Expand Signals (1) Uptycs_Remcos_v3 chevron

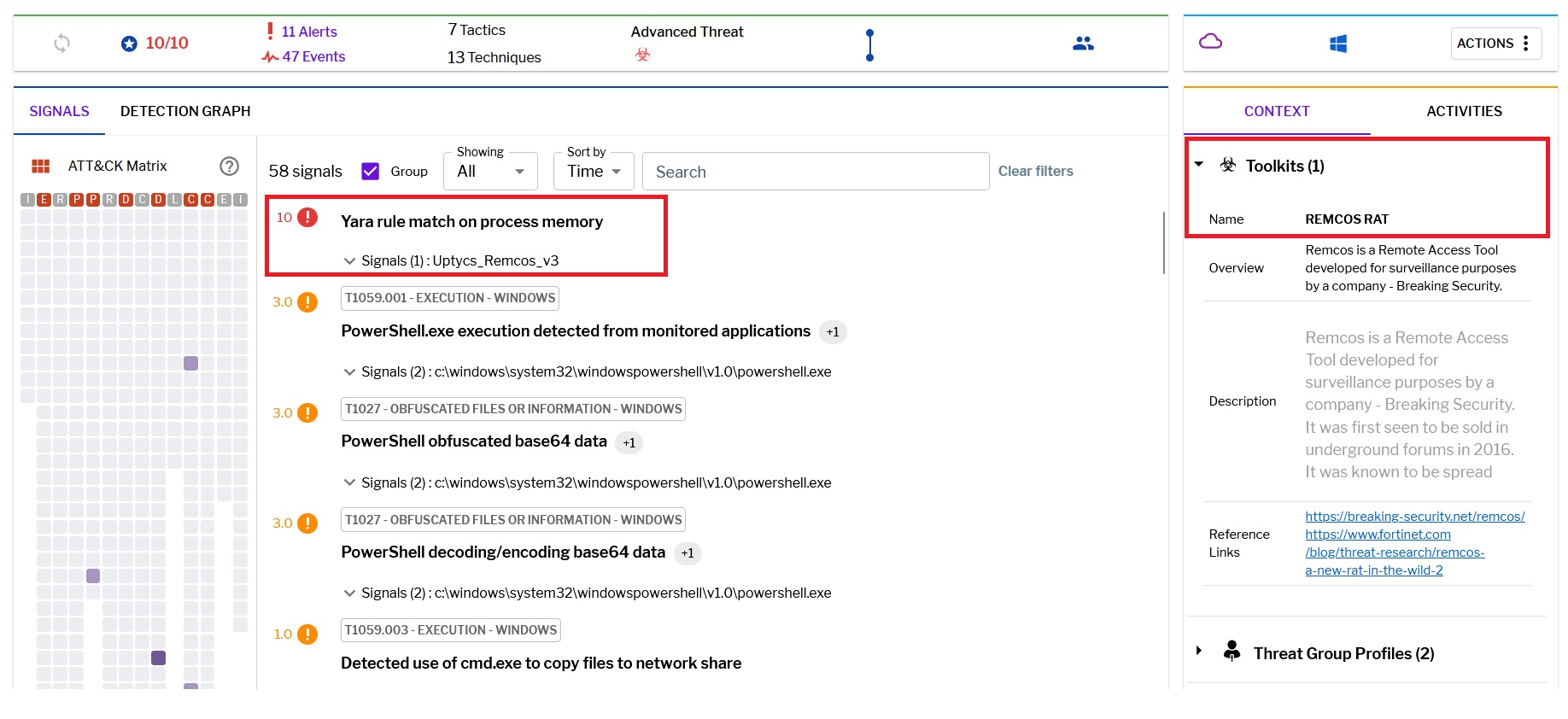348,260
